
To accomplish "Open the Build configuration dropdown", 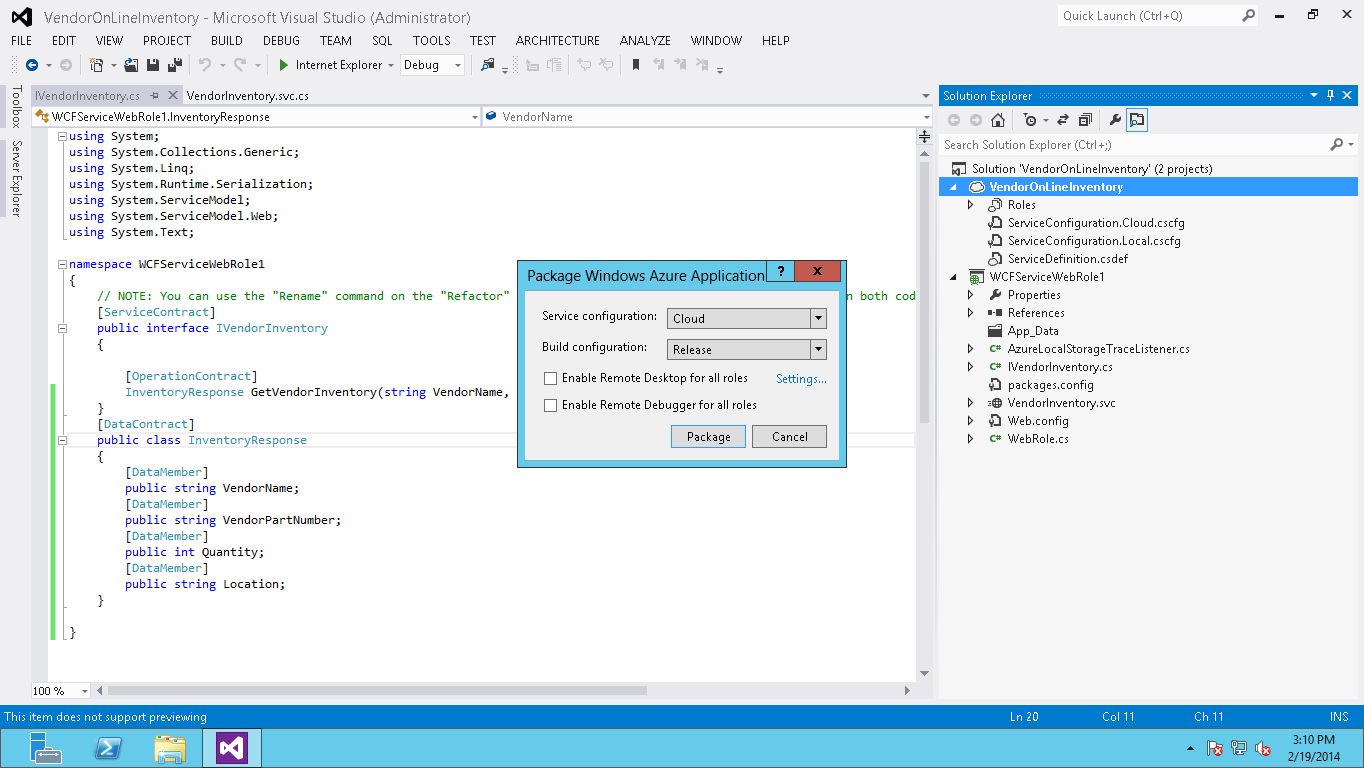I will pos(818,349).
